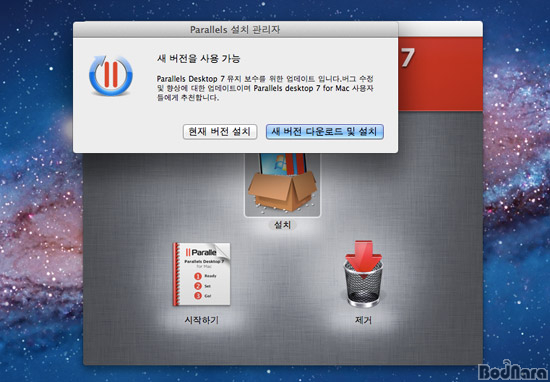
Task: Open the Parallels Desktop 7 booklet icon
Action: pos(201,274)
